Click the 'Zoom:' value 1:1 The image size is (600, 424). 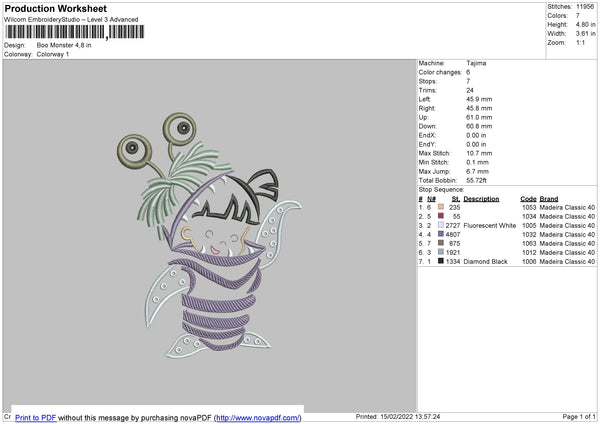[x=580, y=42]
